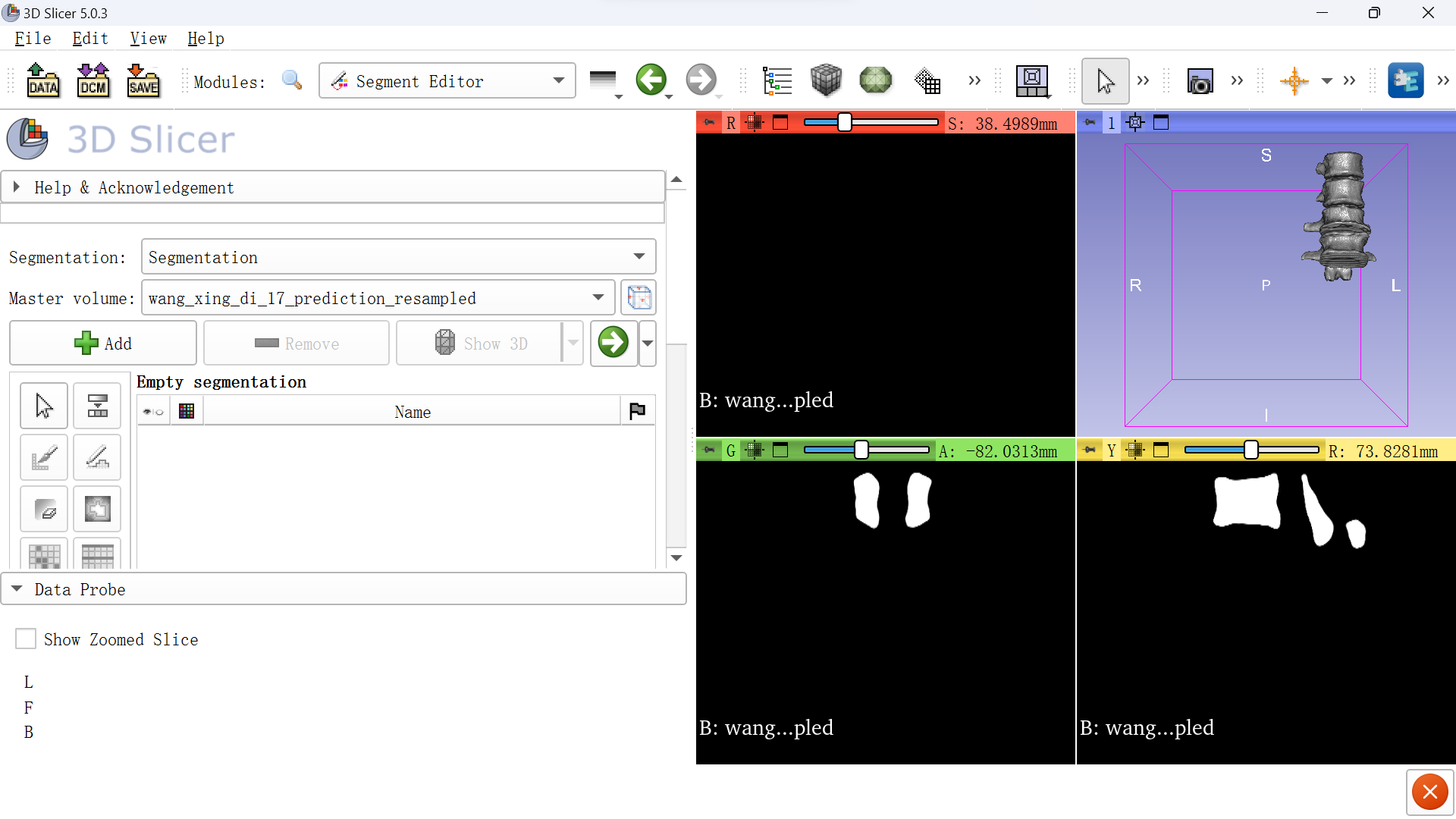Viewport: 1456px width, 819px height.
Task: Open the Segmentation selector dropdown
Action: [x=398, y=257]
